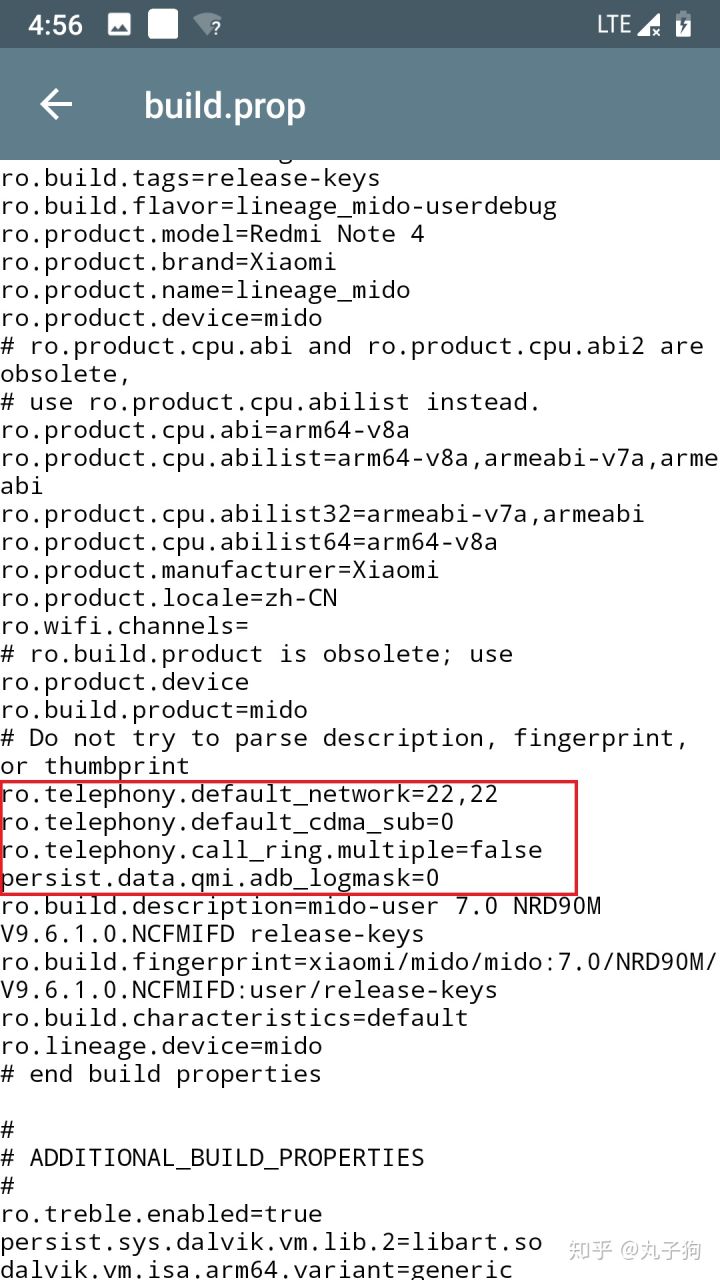Select the ro.telephony.call_ring.multiple=false line
The image size is (720, 1280).
(x=271, y=850)
